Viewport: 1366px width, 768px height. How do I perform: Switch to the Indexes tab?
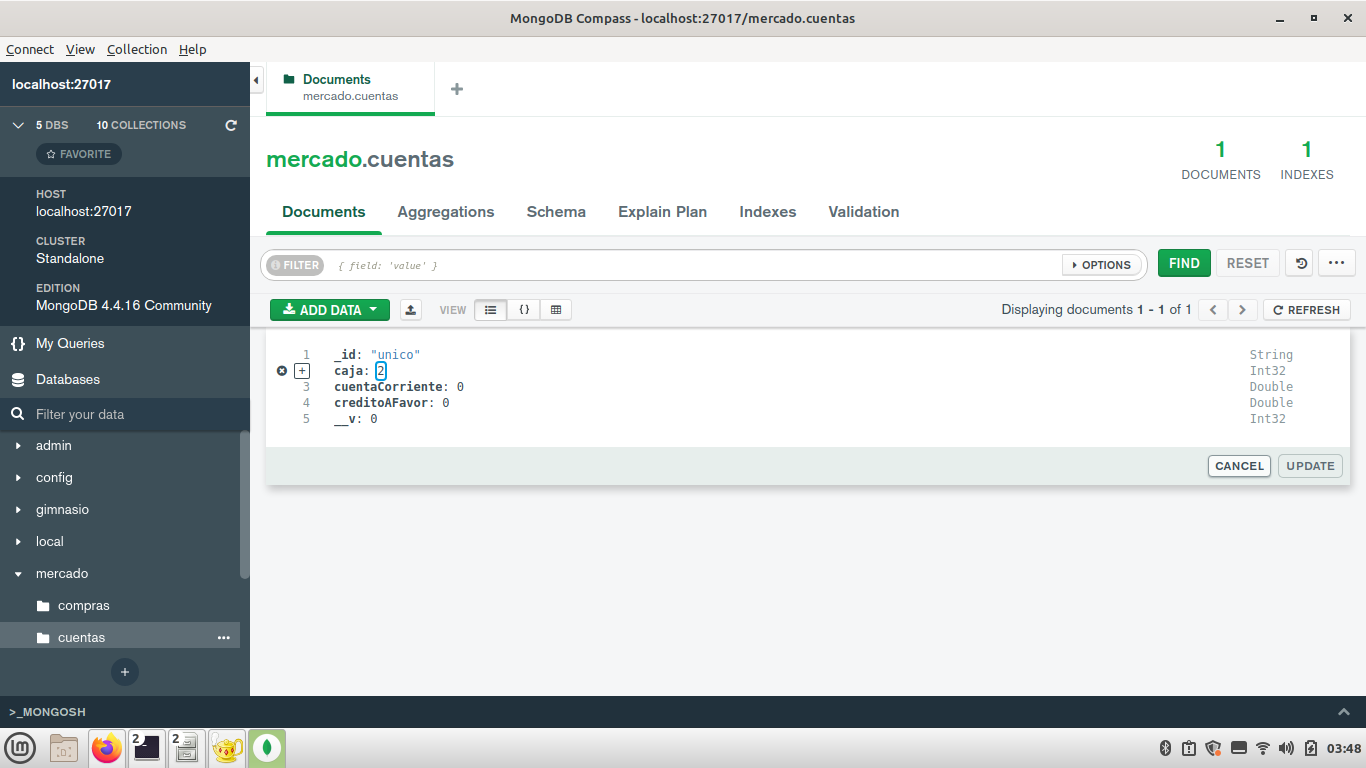point(768,212)
